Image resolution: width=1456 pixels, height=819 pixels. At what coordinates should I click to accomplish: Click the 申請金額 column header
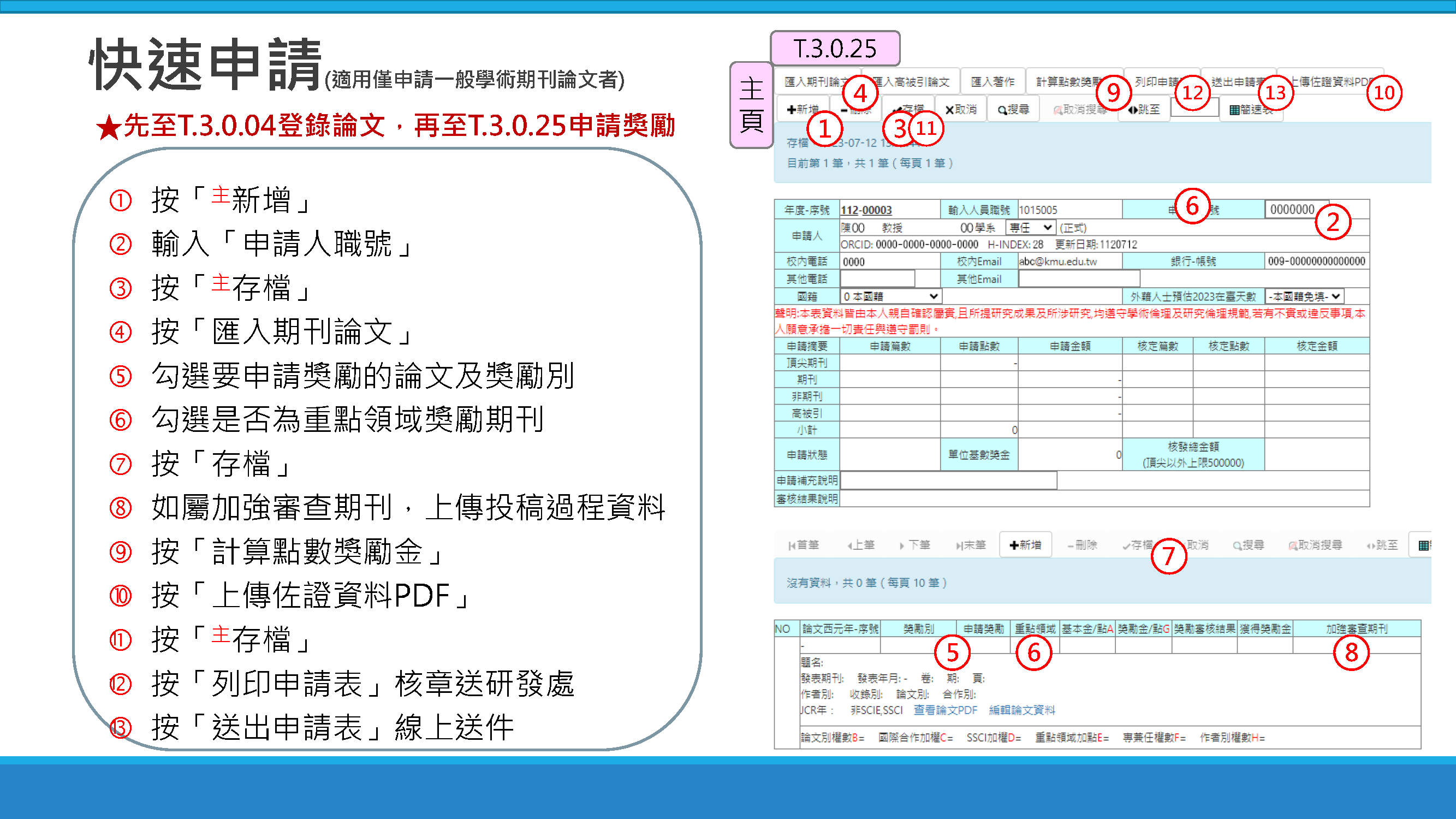pyautogui.click(x=1070, y=346)
